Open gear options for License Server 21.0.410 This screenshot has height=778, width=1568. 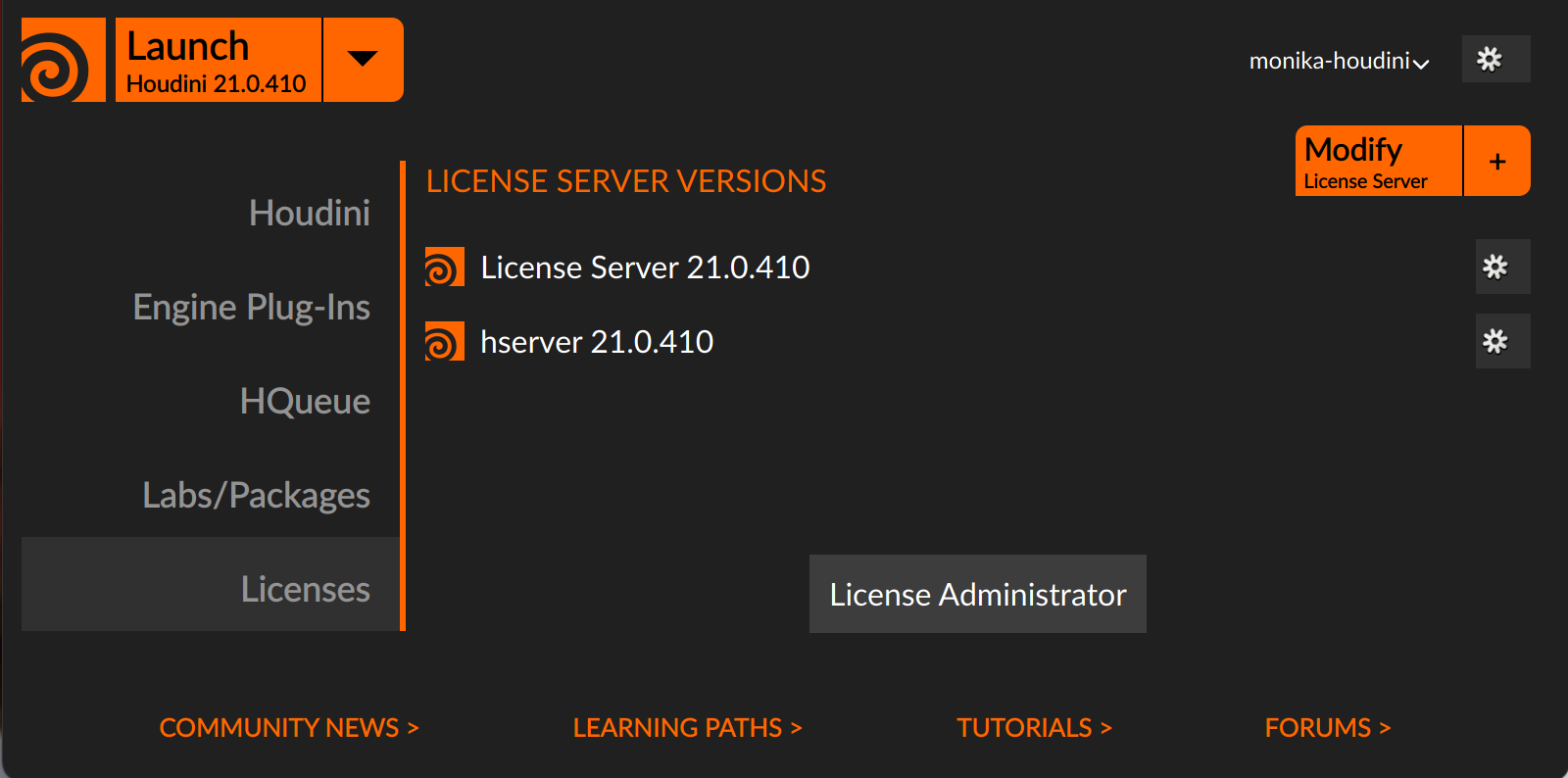[x=1502, y=267]
